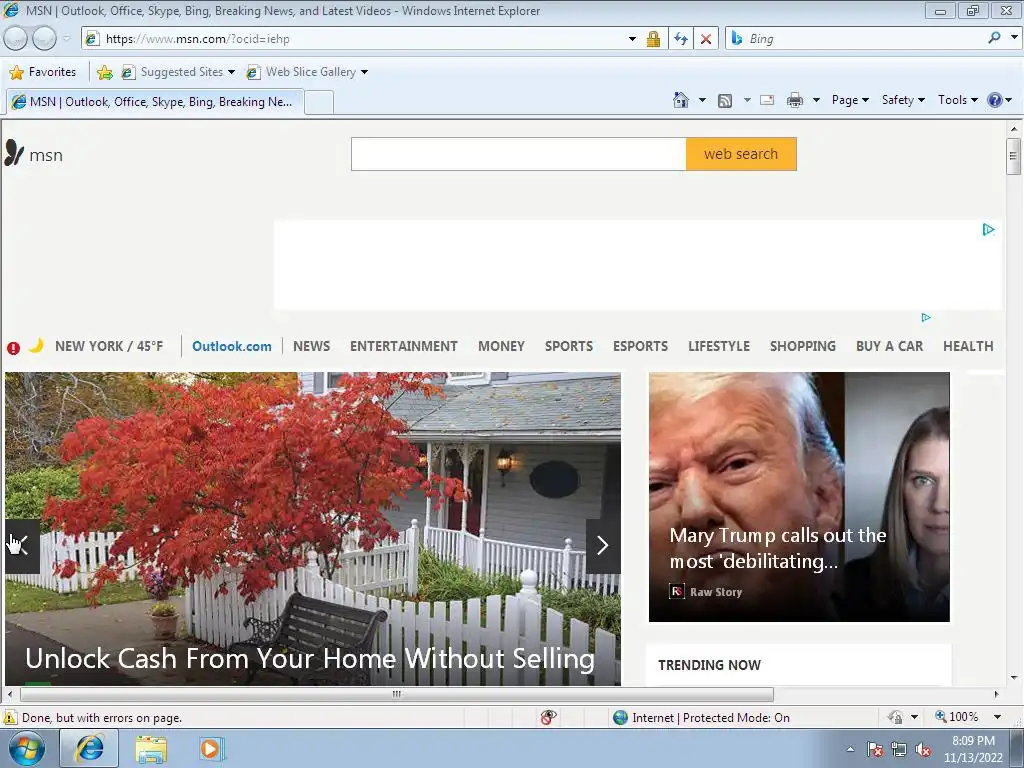
Task: Open Web Slice Gallery link
Action: coord(307,72)
